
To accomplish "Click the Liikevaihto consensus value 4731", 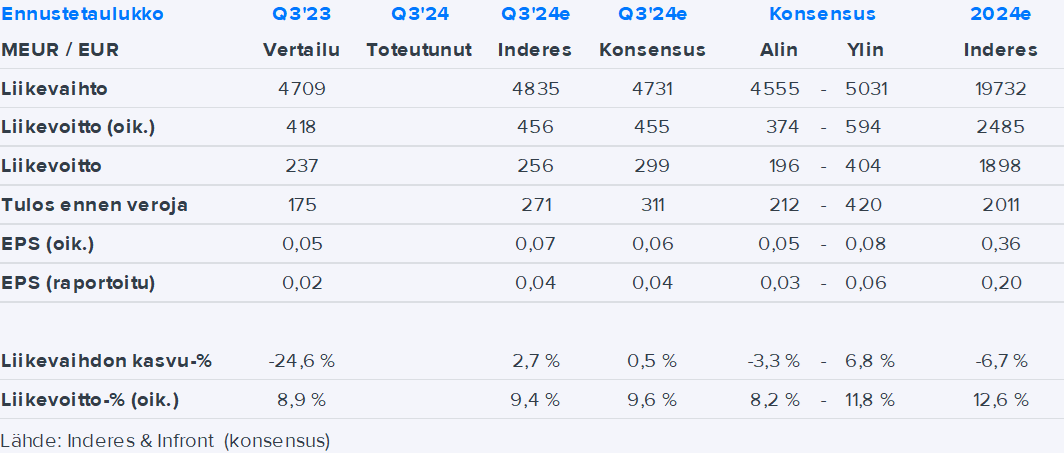I will point(652,89).
